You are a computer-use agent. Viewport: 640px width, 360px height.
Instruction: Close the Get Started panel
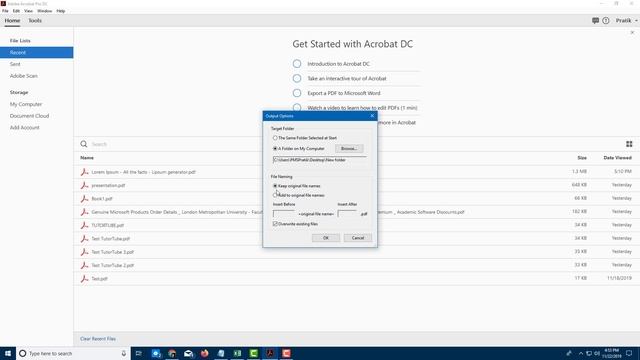(x=632, y=33)
